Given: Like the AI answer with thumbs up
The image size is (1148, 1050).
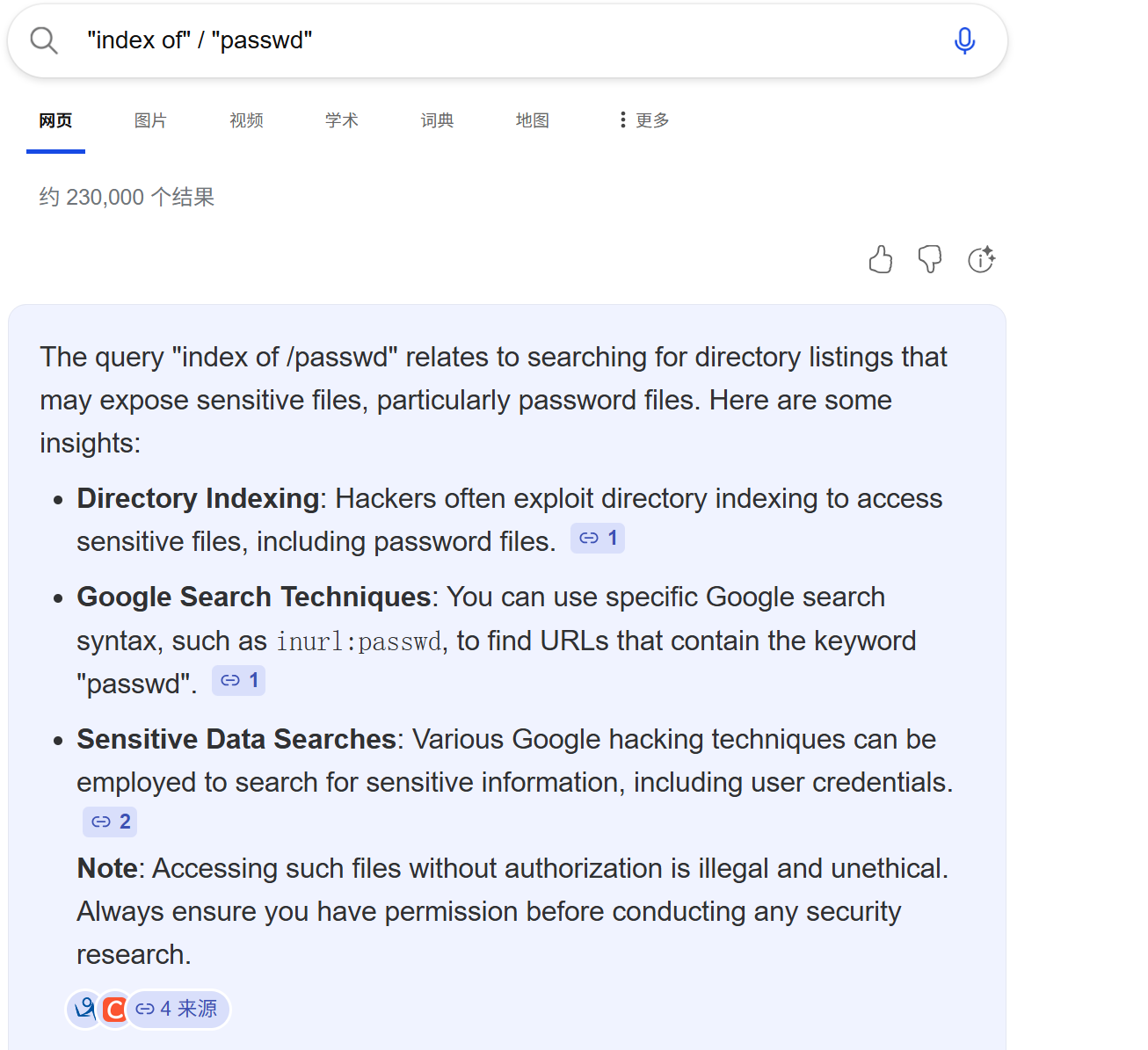Looking at the screenshot, I should (880, 260).
